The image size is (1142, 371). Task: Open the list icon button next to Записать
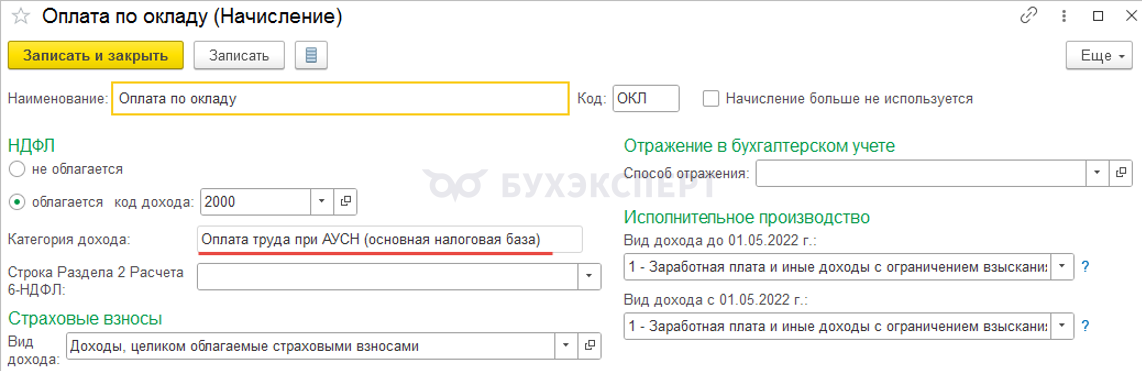[x=311, y=55]
